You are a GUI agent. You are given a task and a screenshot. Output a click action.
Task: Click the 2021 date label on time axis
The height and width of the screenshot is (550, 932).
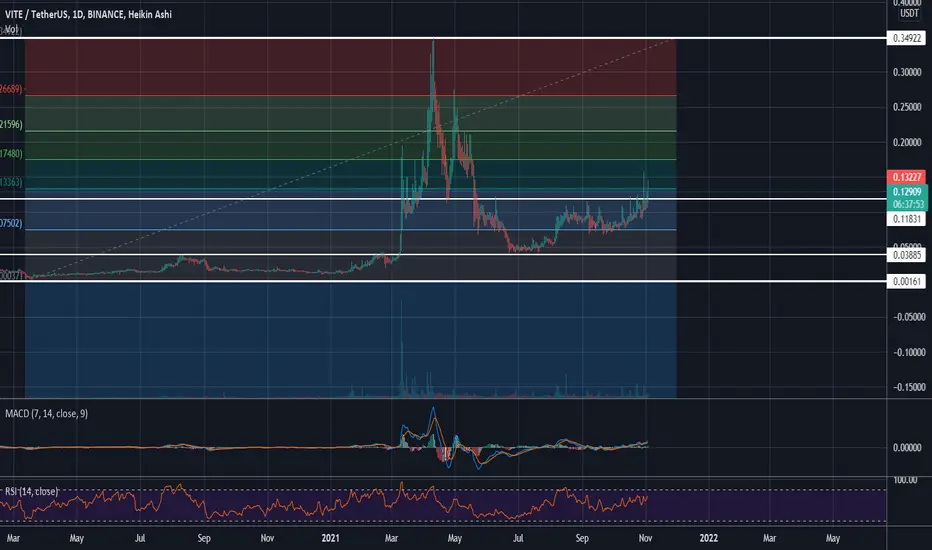pos(330,538)
